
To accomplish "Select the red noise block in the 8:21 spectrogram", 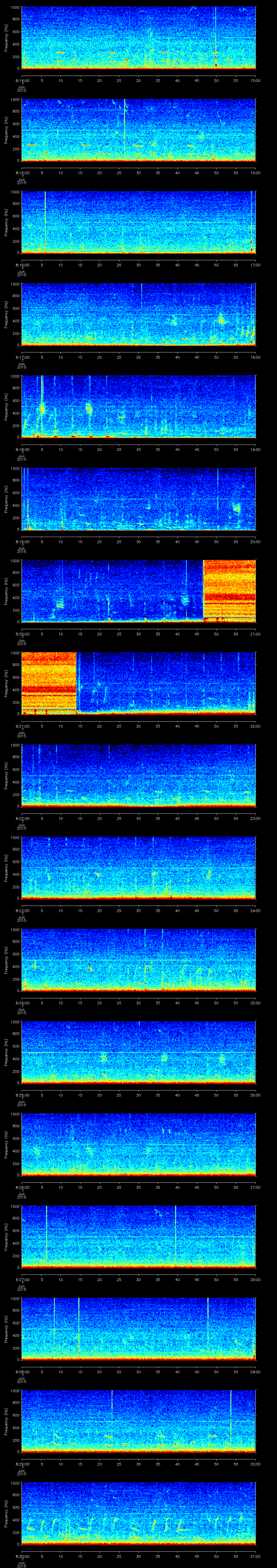I will point(49,682).
